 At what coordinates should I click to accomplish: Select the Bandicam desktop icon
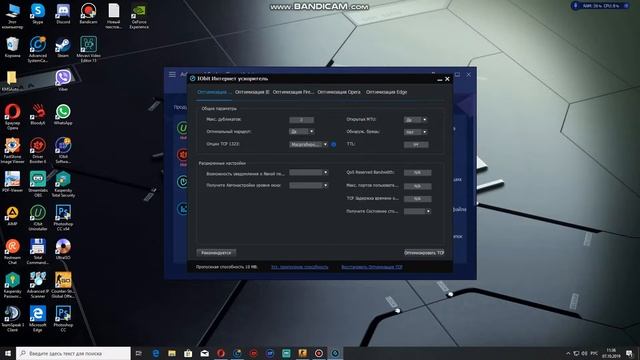(x=88, y=13)
